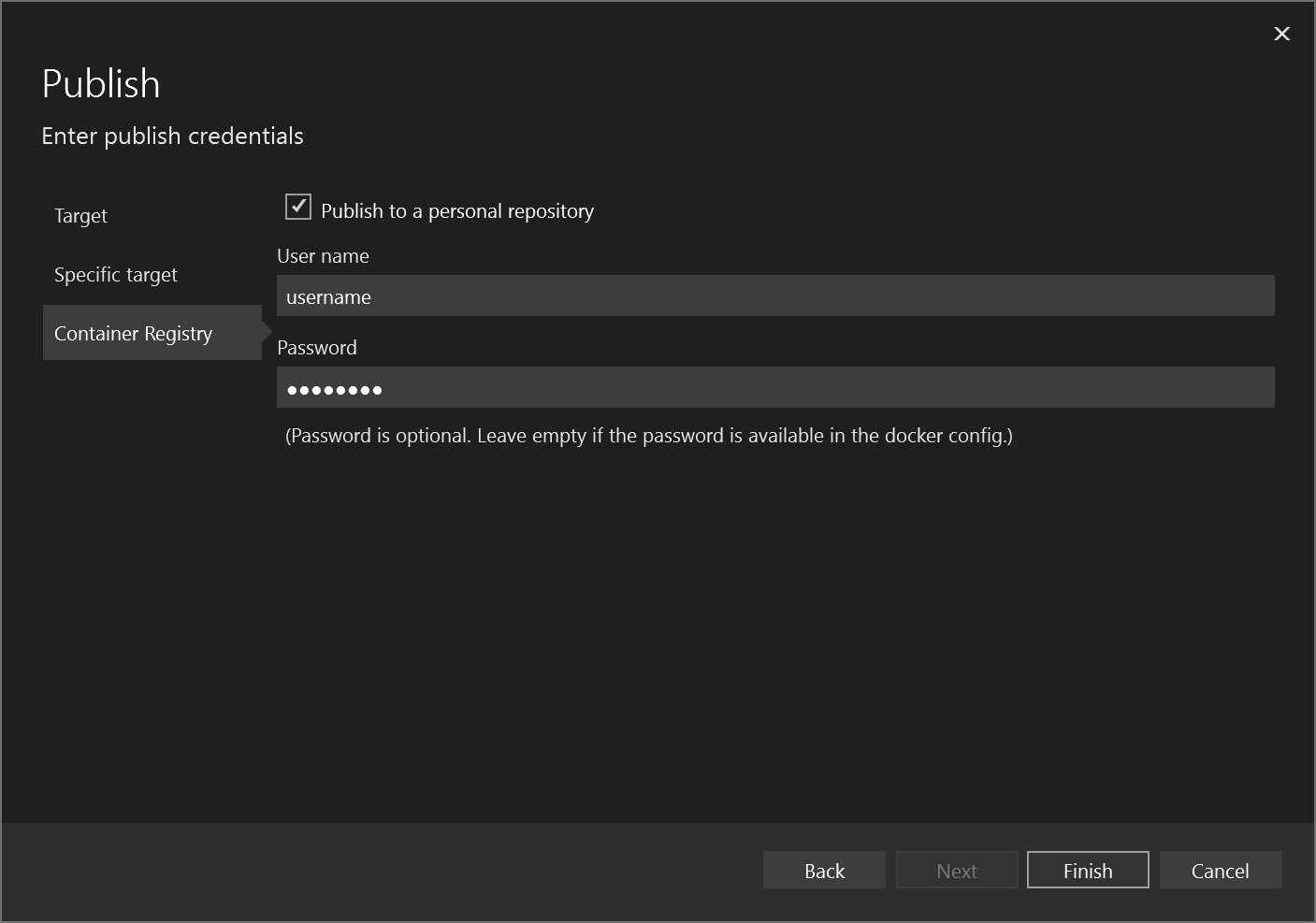Switch to the Specific target step
Screen dimensions: 1316x923
coord(116,274)
